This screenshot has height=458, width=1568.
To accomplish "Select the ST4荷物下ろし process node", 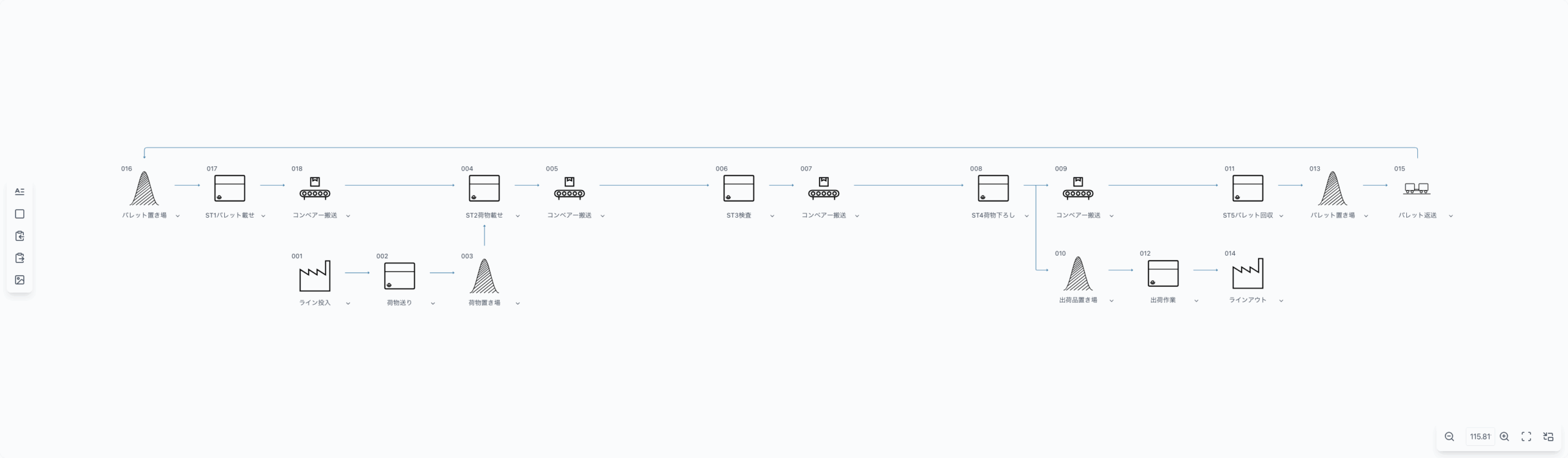I will [x=993, y=188].
